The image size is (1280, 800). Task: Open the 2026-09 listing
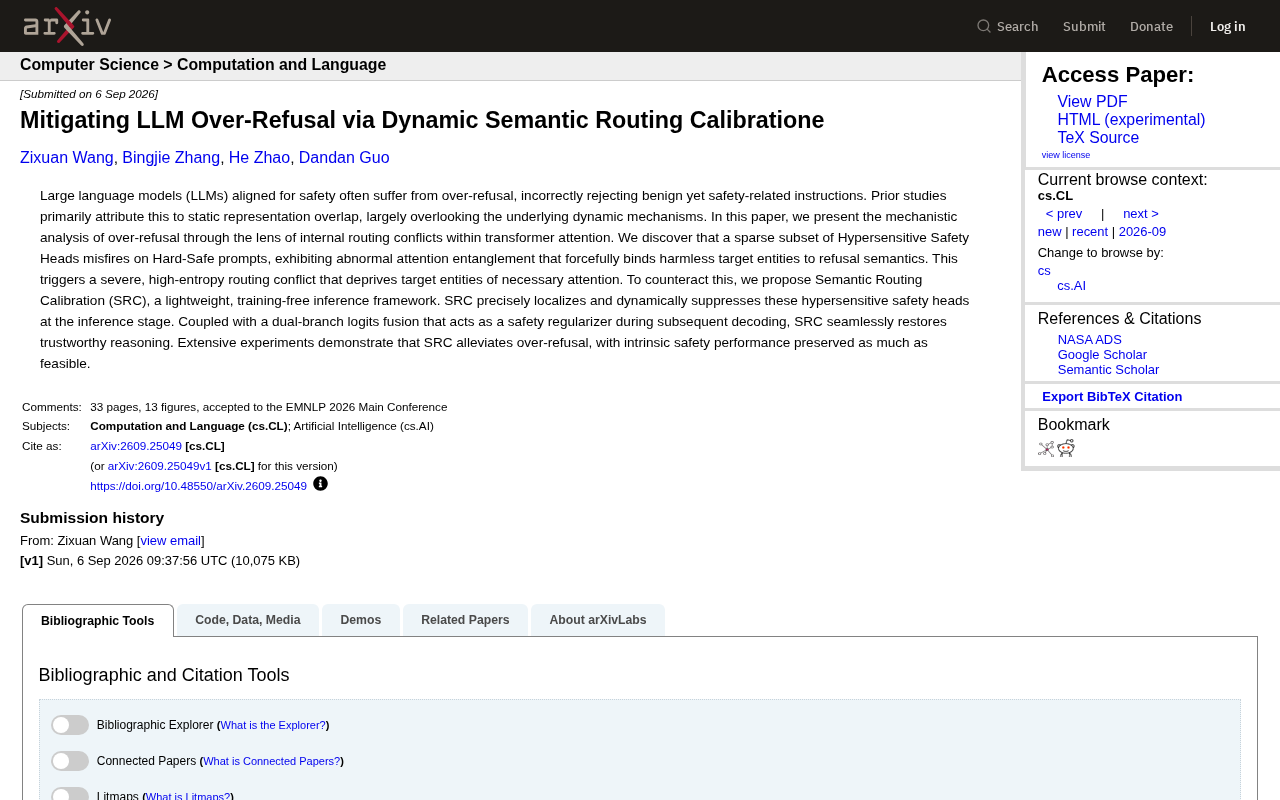pos(1142,231)
